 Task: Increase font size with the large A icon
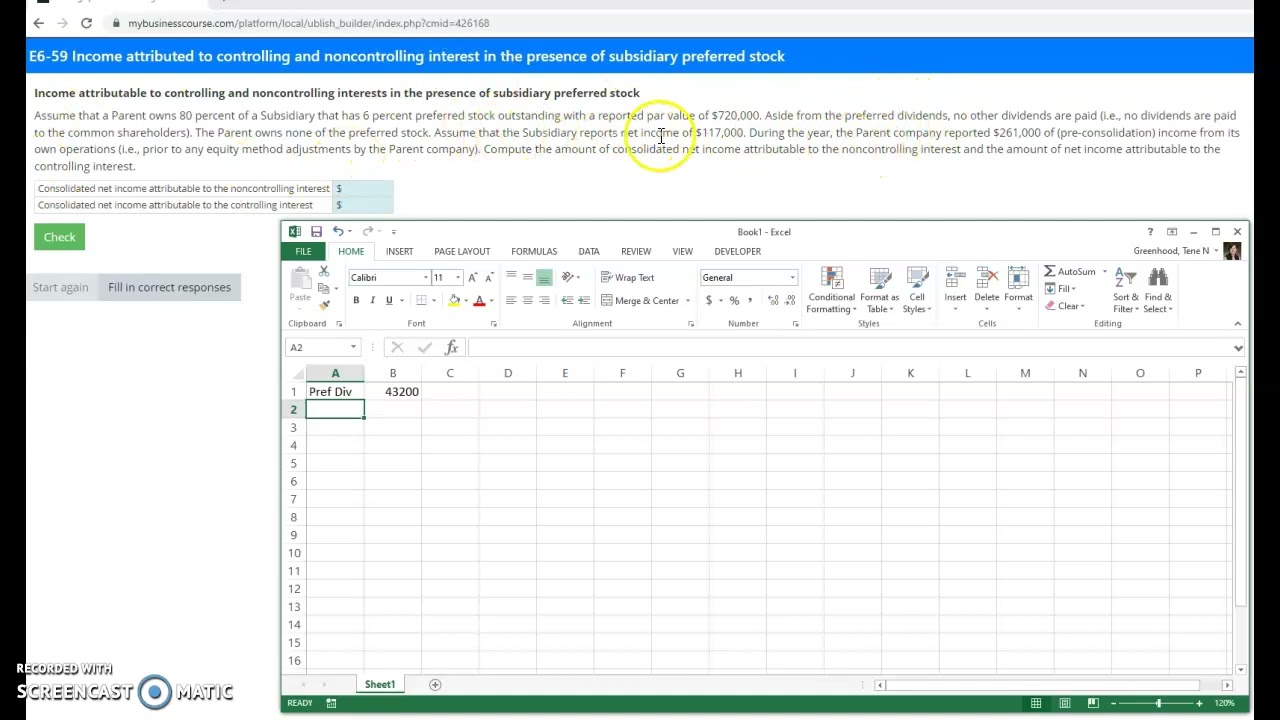[x=473, y=277]
